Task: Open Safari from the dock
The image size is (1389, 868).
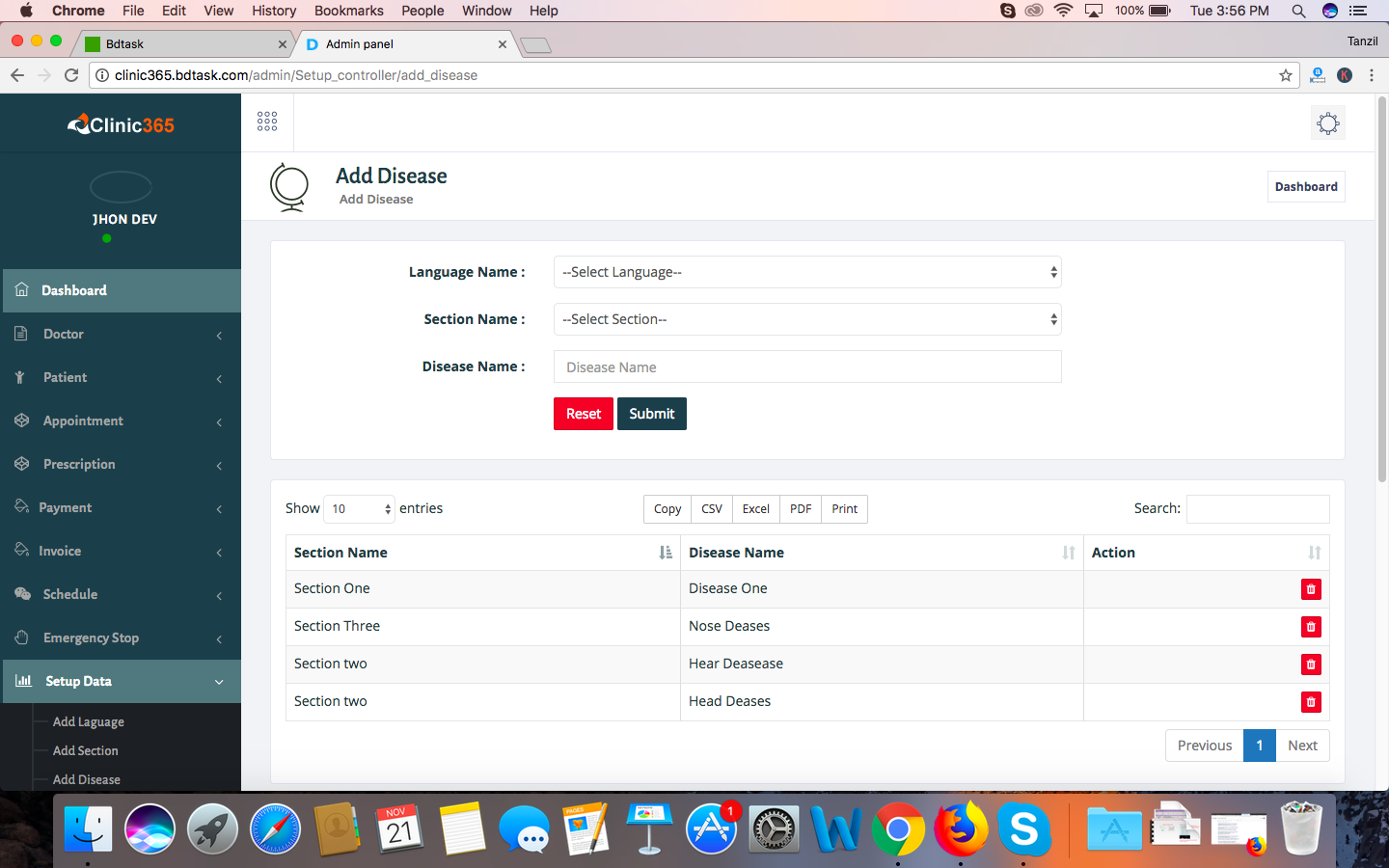Action: (275, 829)
